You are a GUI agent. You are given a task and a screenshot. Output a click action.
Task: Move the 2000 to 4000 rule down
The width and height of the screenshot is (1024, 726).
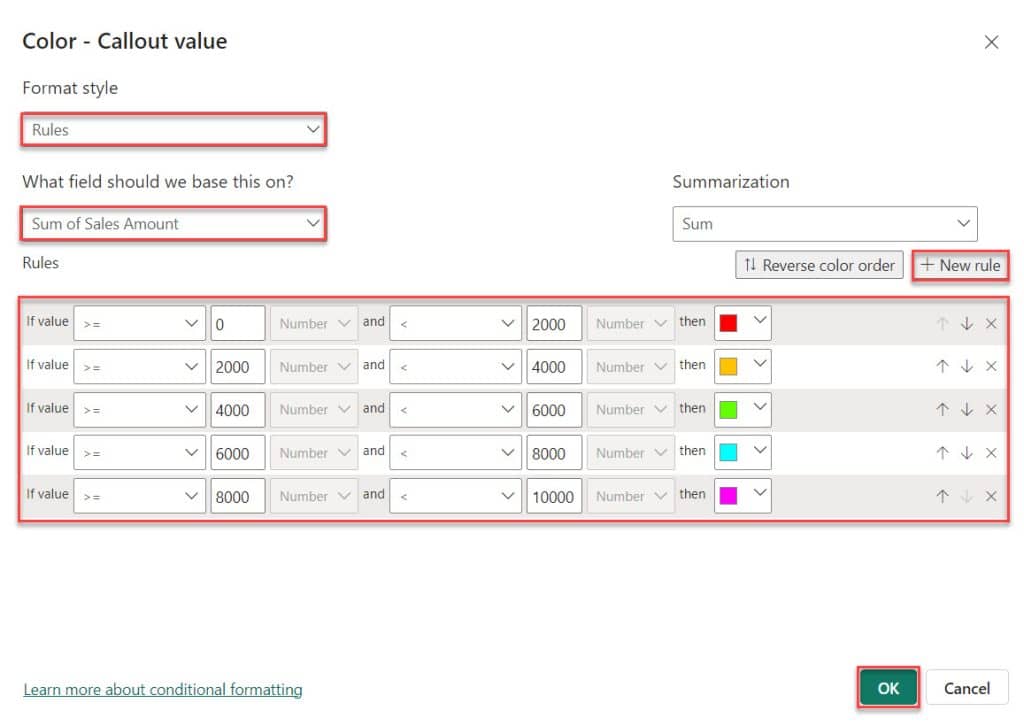click(x=967, y=366)
